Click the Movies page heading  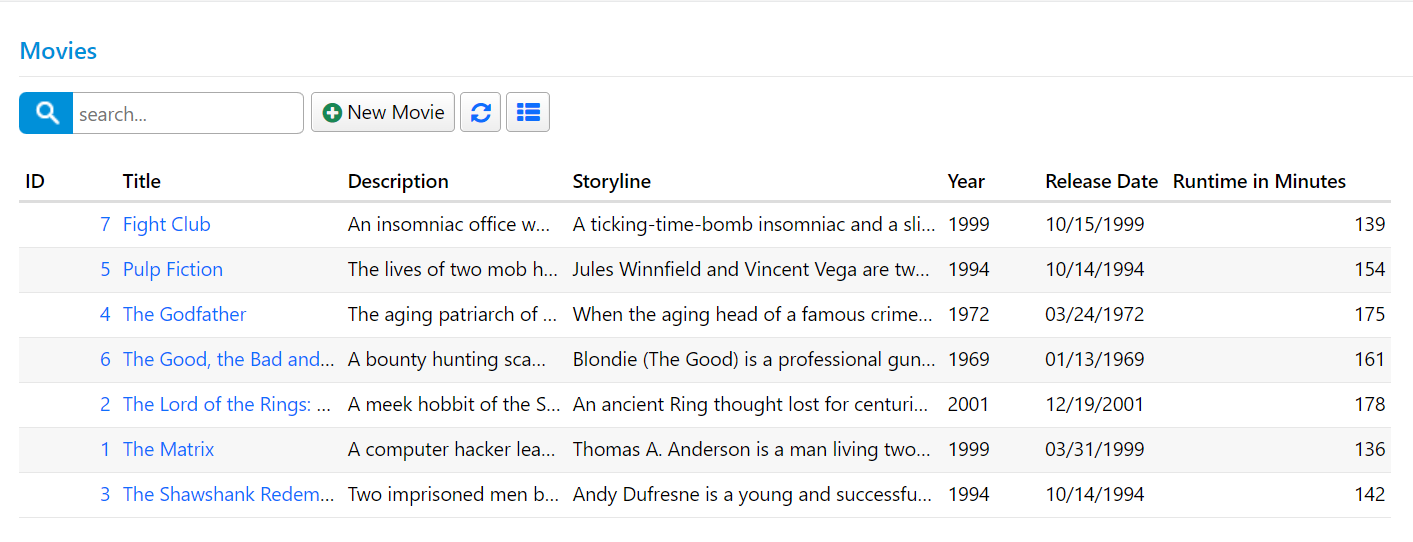pos(58,51)
